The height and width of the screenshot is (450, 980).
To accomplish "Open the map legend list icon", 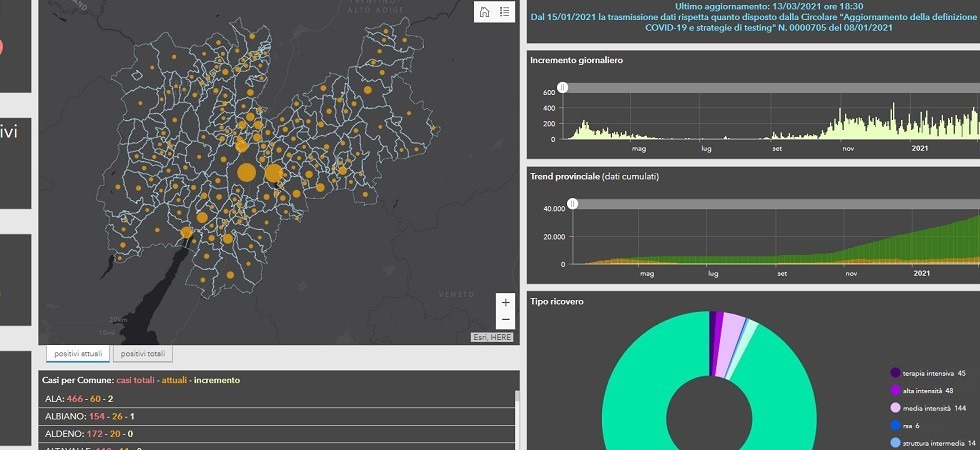I will (504, 11).
